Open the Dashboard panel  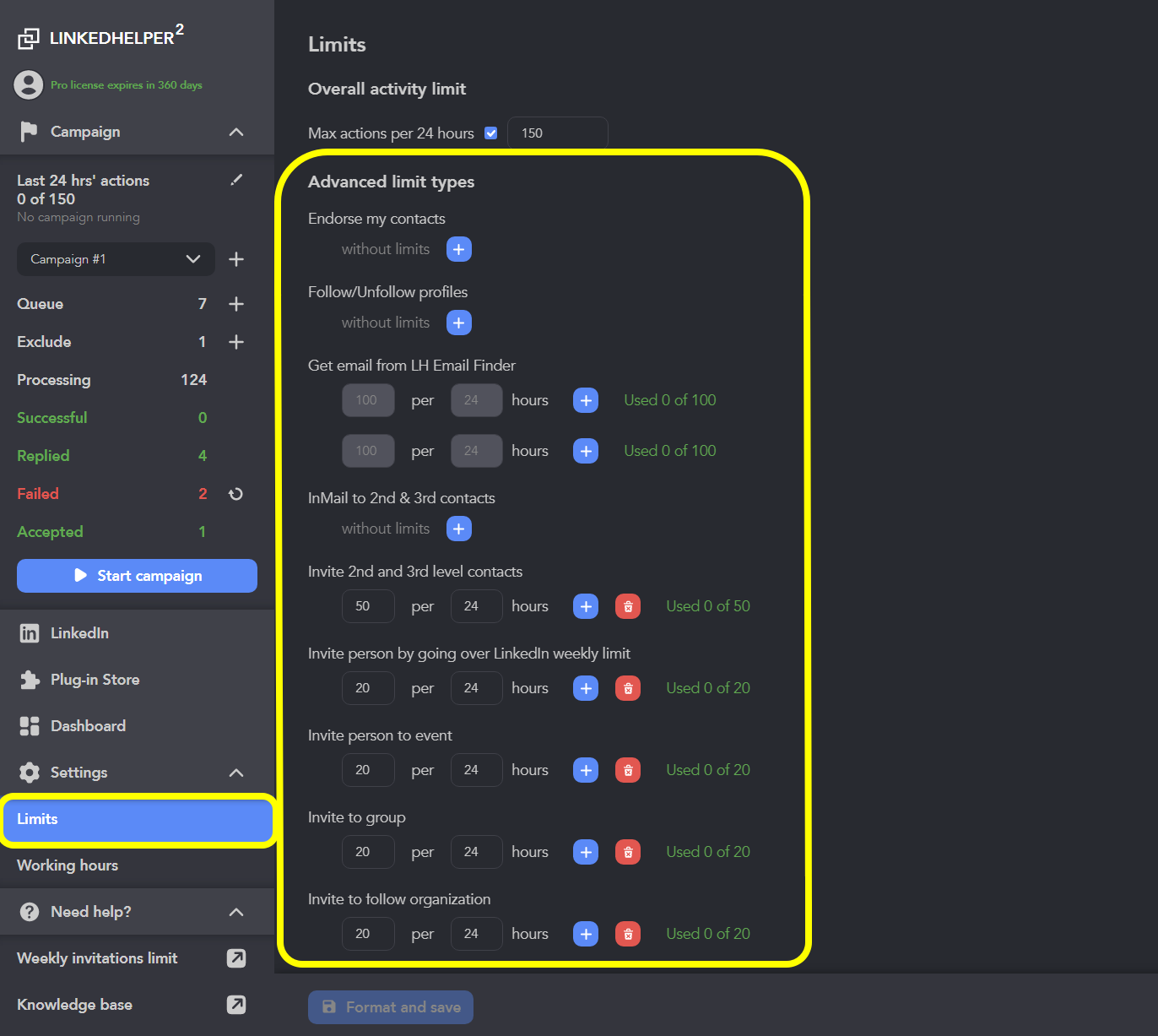88,725
